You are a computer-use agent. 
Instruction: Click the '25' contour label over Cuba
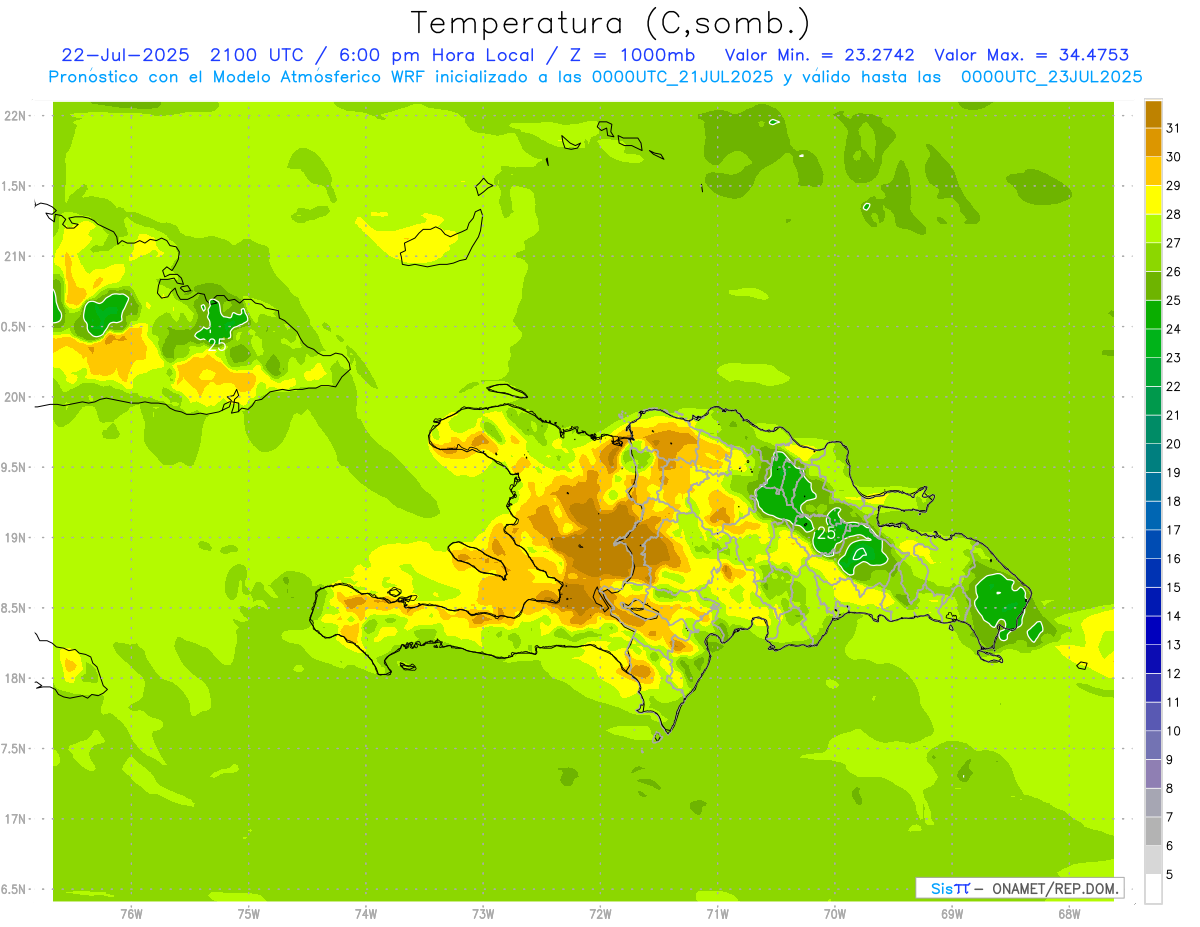[x=217, y=344]
